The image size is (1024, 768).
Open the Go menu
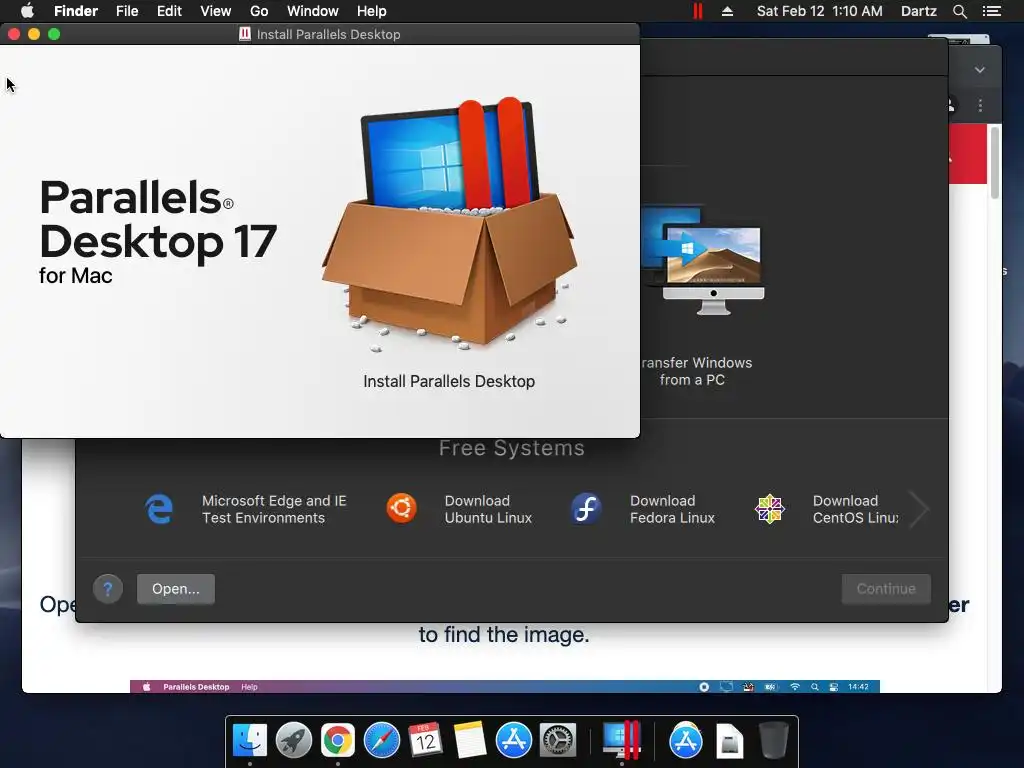259,11
